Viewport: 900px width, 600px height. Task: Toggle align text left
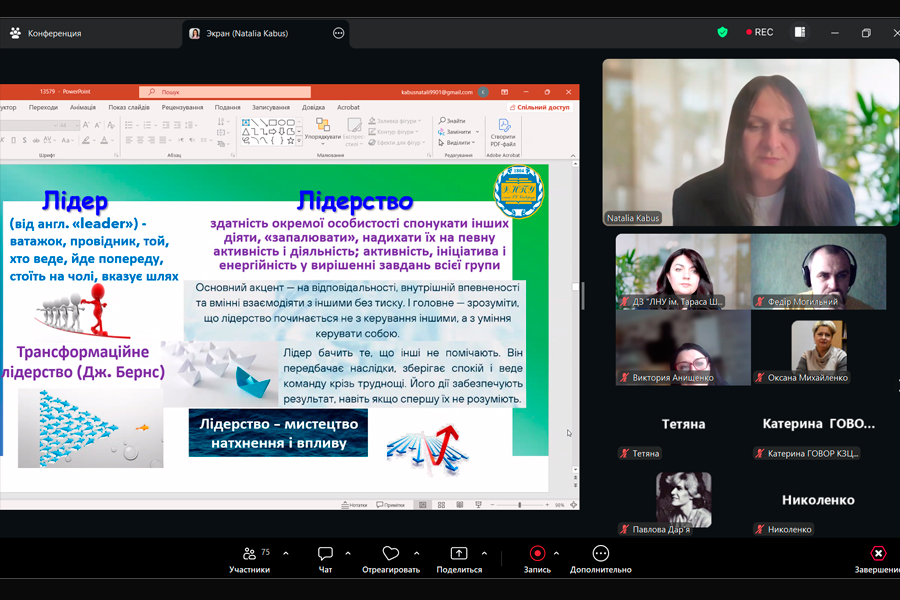[129, 140]
